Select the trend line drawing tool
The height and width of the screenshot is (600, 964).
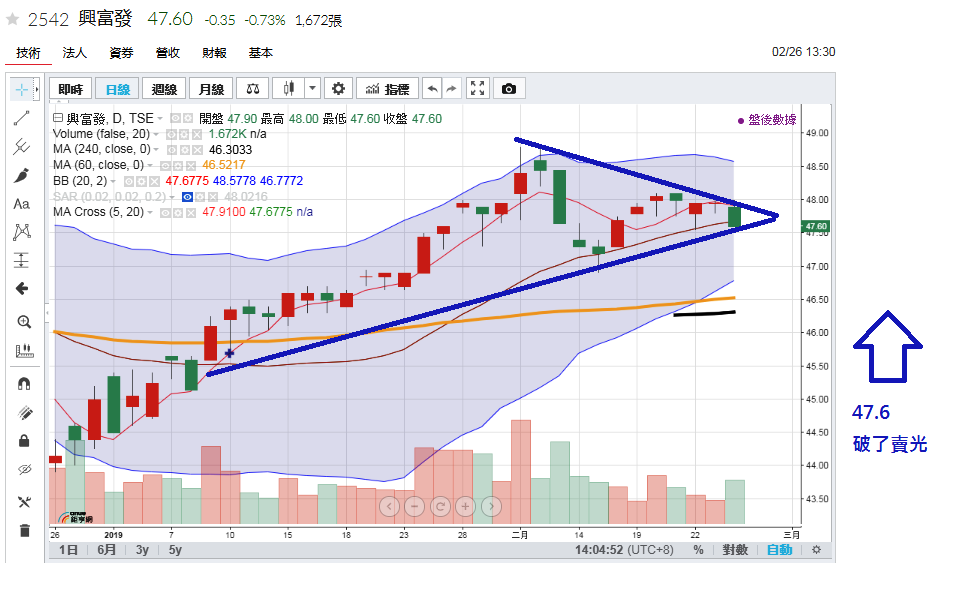[22, 117]
